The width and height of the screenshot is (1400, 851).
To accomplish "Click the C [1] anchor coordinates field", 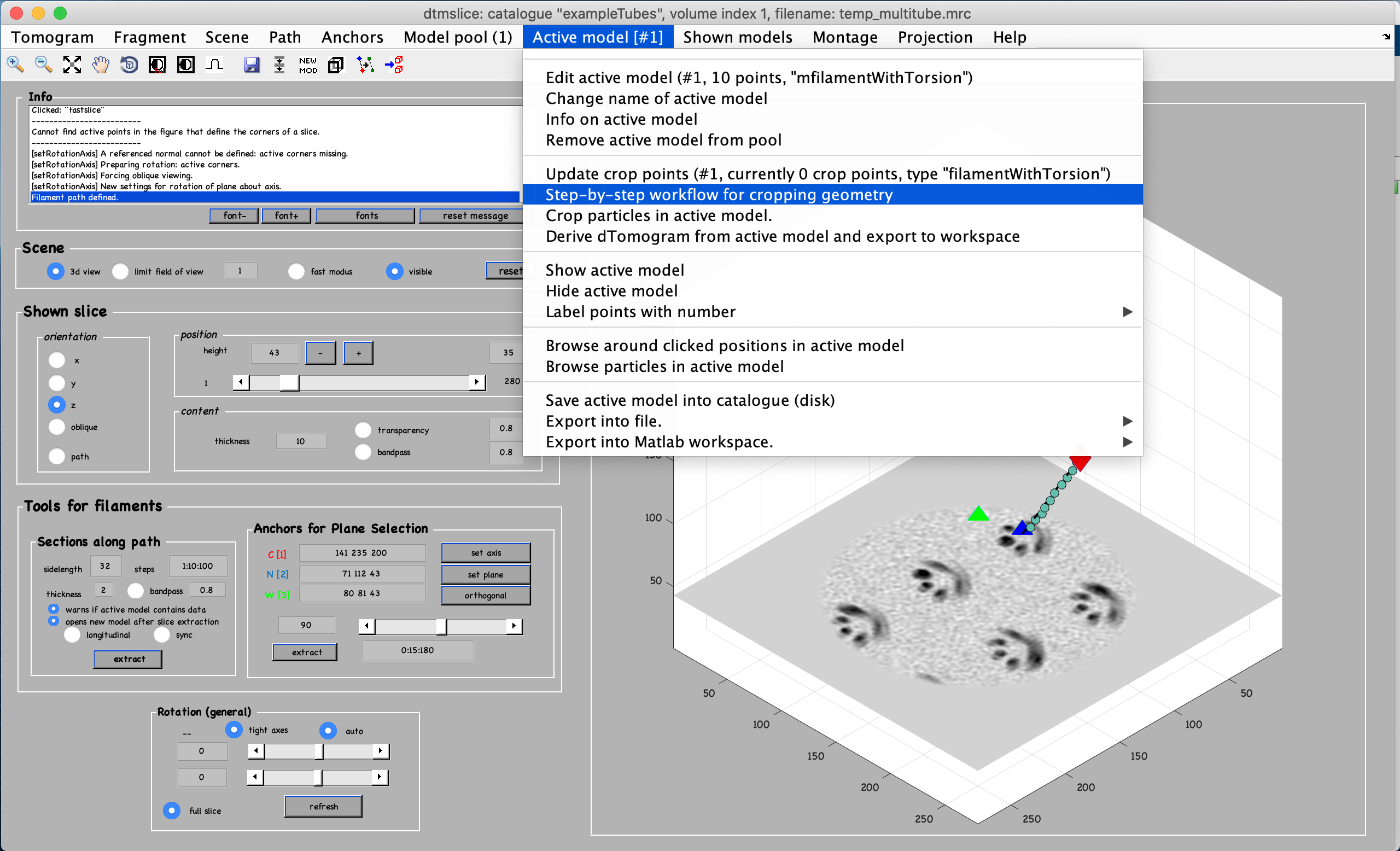I will tap(362, 553).
